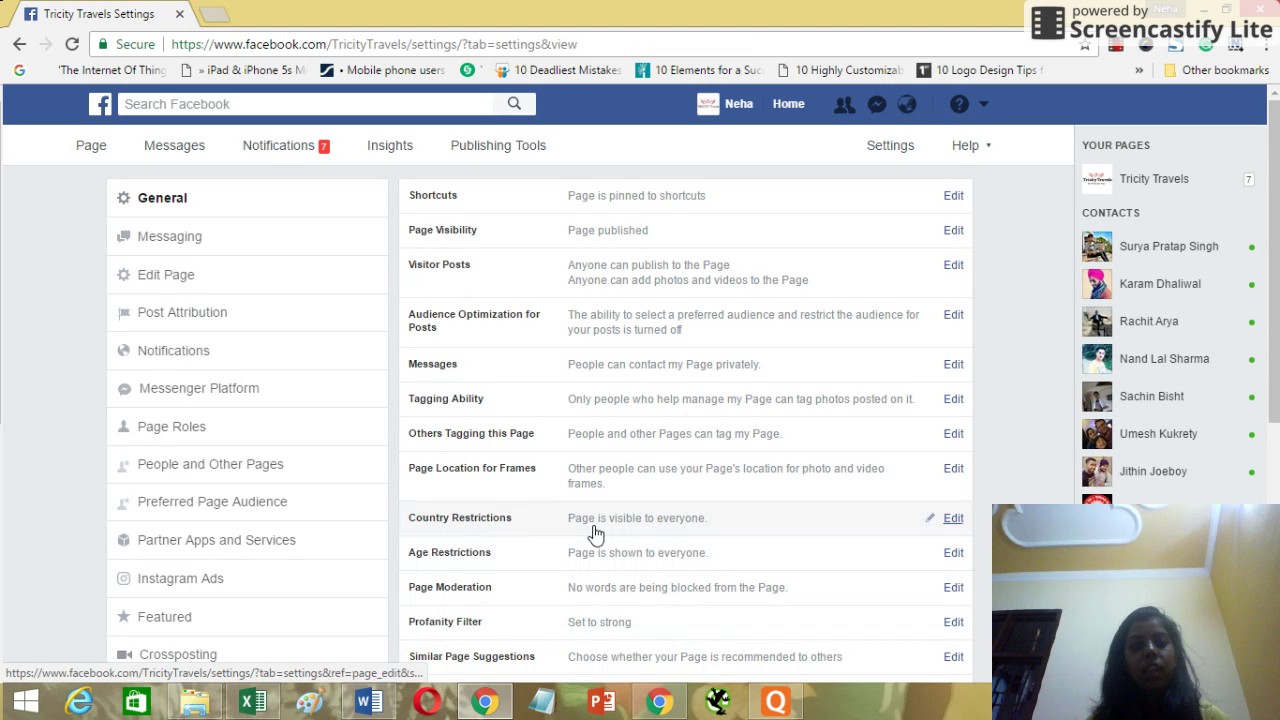Open Word from the taskbar
Viewport: 1280px width, 720px height.
369,702
